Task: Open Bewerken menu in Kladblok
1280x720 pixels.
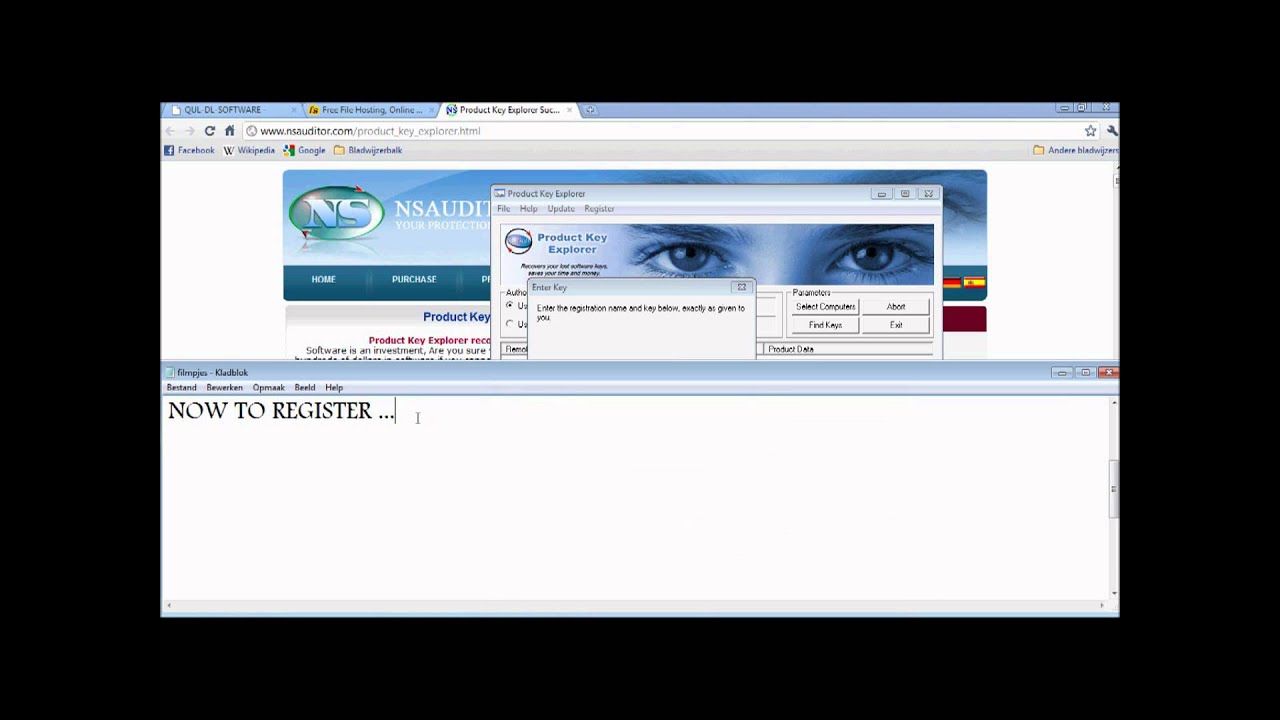Action: click(224, 388)
